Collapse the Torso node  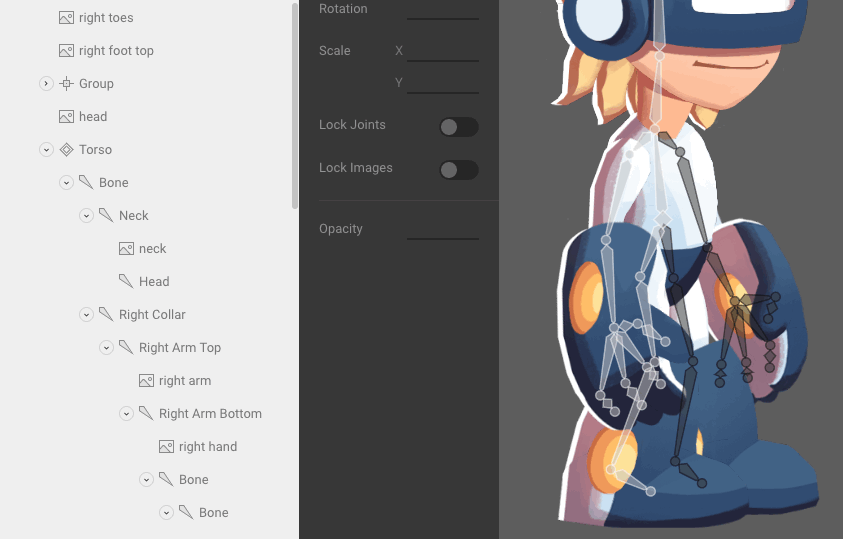coord(46,149)
